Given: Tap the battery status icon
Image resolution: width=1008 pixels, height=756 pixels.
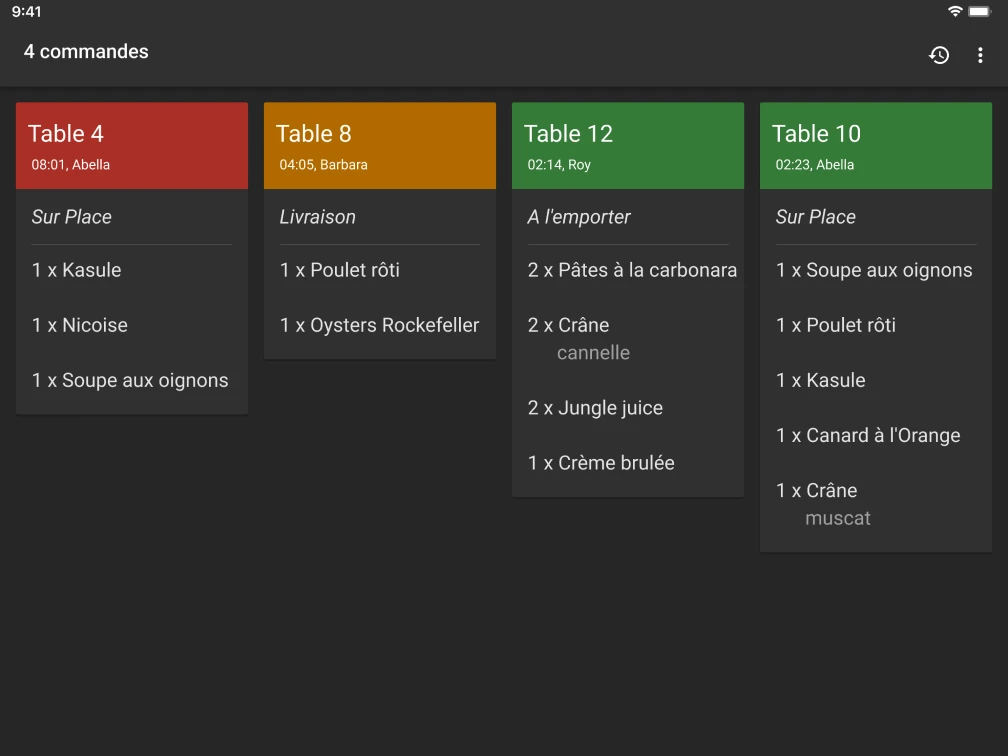Looking at the screenshot, I should coord(979,11).
